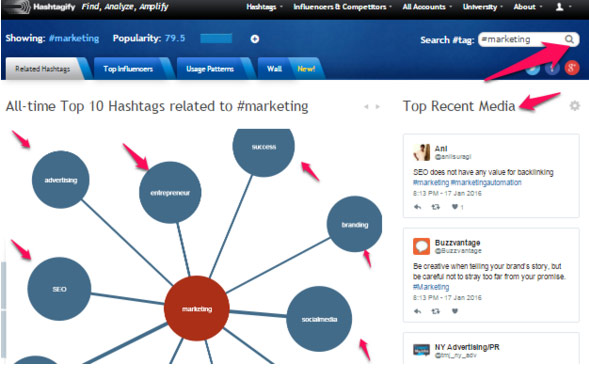Click into the Search #tag field
Image resolution: width=589 pixels, height=376 pixels.
click(522, 39)
